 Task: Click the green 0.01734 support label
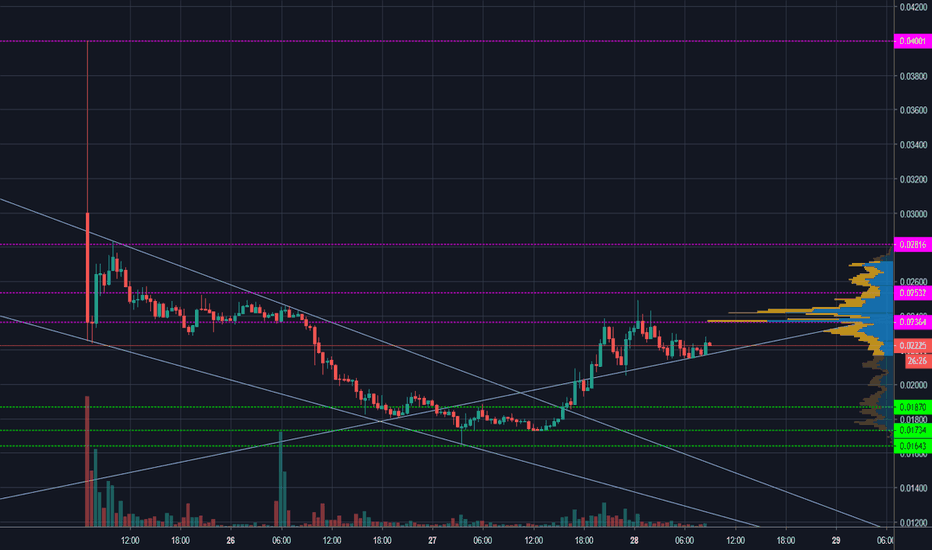pos(912,430)
